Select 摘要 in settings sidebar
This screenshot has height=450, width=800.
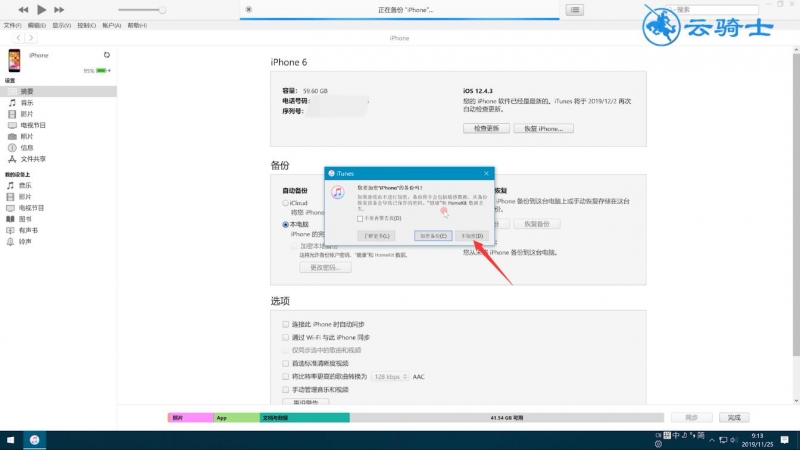tap(58, 91)
